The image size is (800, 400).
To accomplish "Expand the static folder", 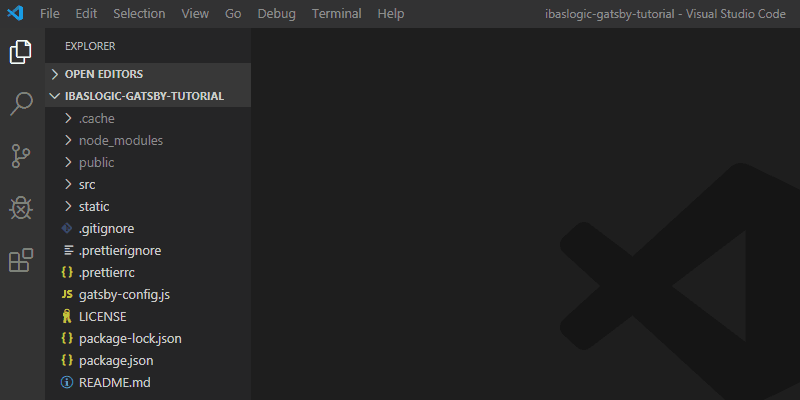I will coord(94,206).
